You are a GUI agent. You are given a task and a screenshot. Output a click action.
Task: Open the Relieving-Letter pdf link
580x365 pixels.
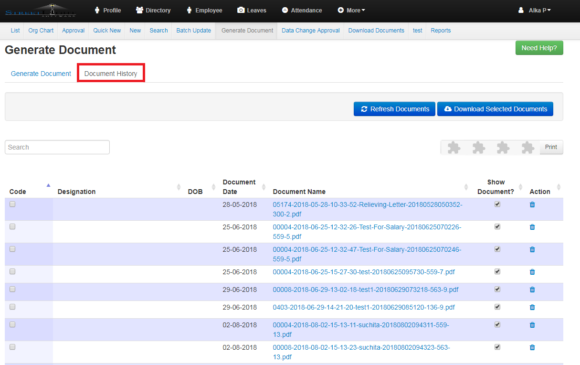(367, 209)
